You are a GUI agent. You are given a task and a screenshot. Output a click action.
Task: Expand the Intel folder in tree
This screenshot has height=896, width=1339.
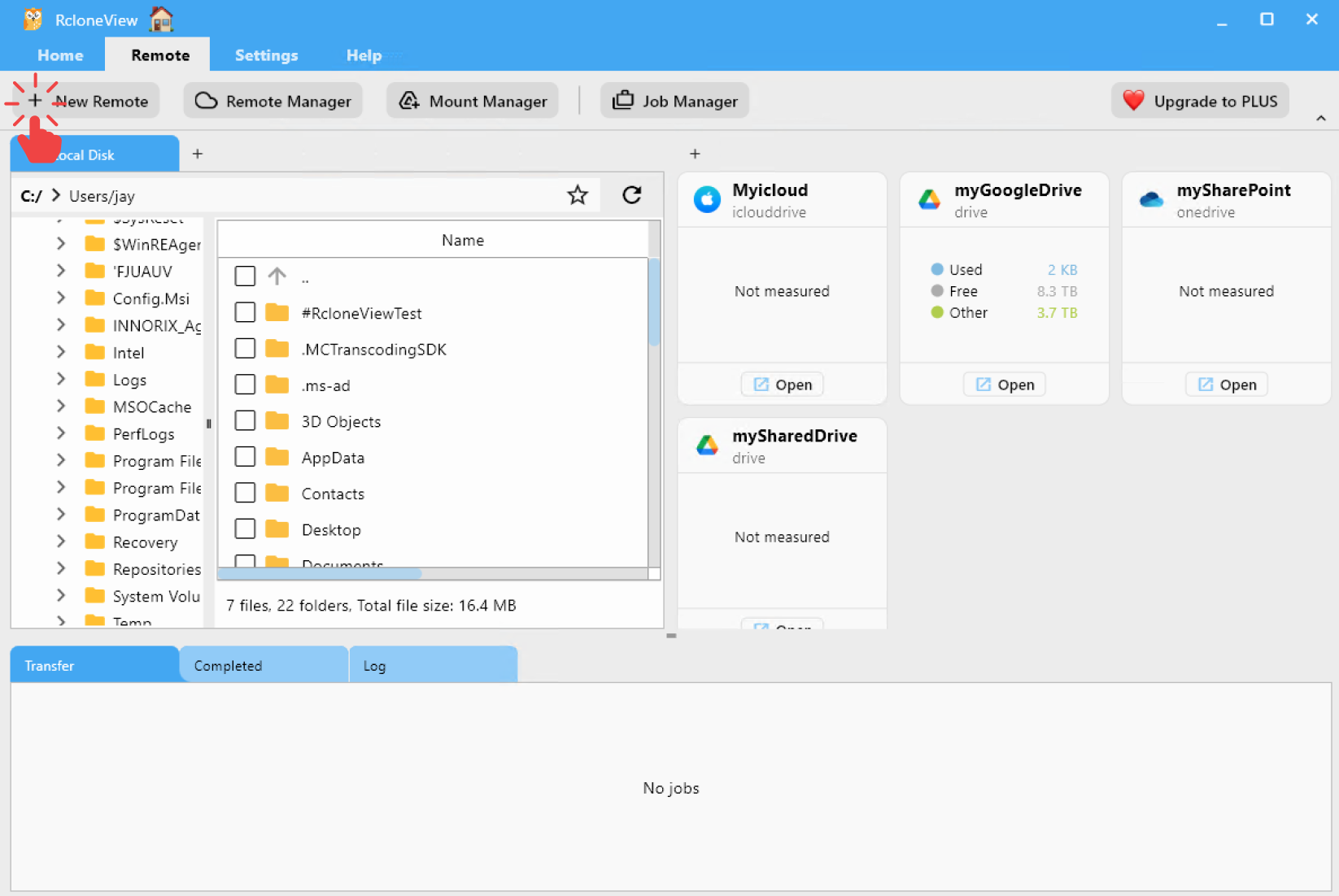click(61, 352)
